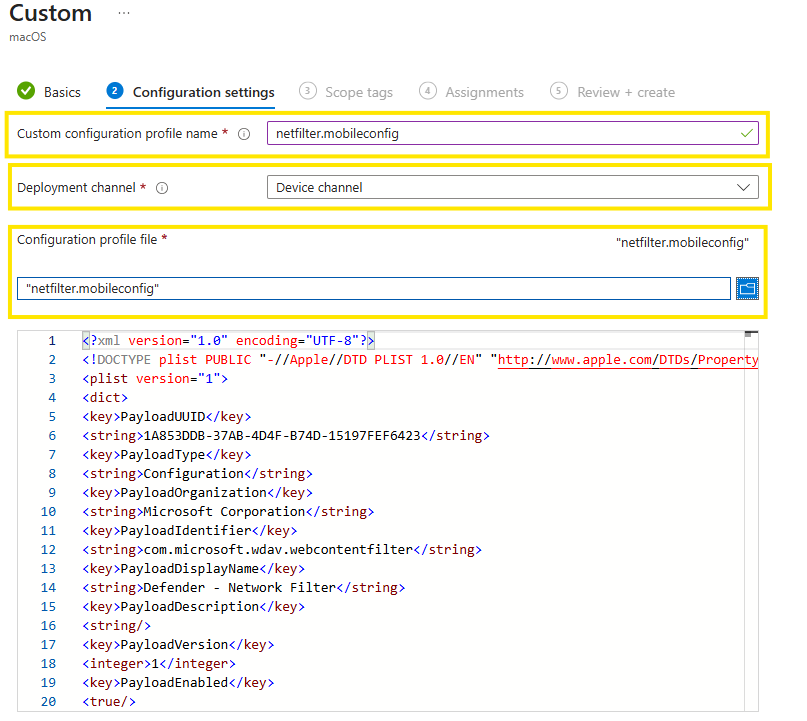This screenshot has height=721, width=807.
Task: Click PayloadType key on line 7
Action: click(166, 455)
